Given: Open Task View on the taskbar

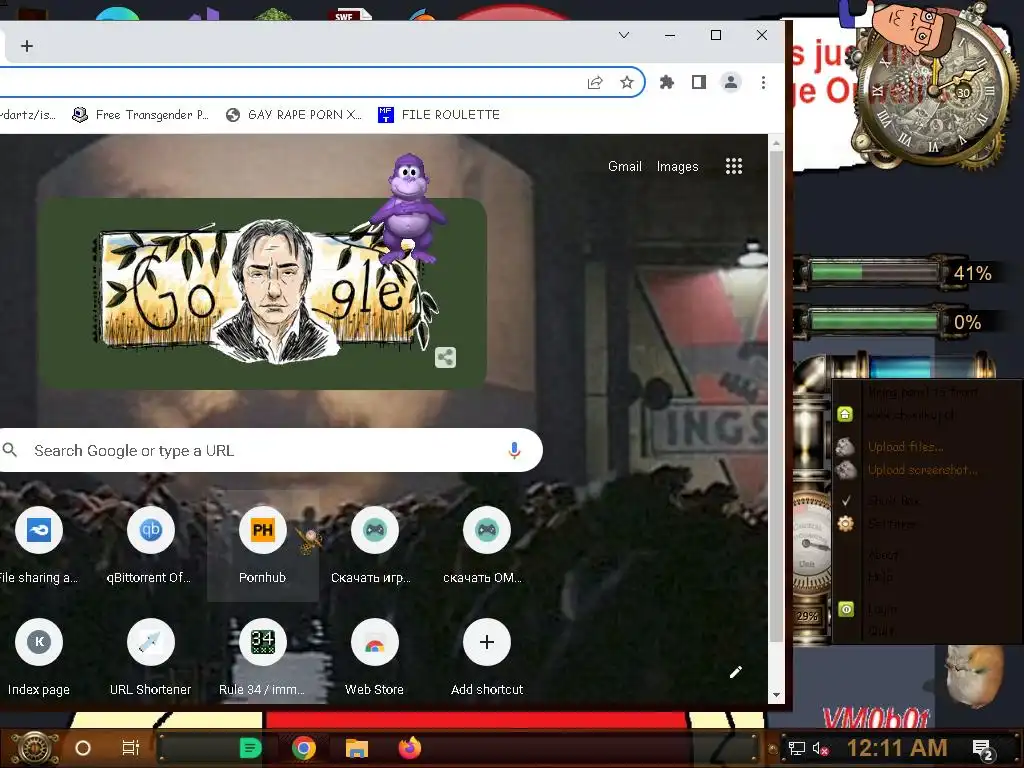Looking at the screenshot, I should click(131, 748).
